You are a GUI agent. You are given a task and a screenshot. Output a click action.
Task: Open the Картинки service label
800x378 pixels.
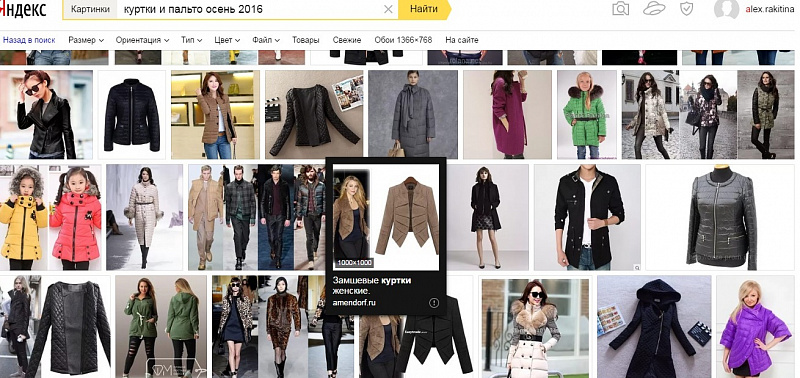pyautogui.click(x=90, y=9)
